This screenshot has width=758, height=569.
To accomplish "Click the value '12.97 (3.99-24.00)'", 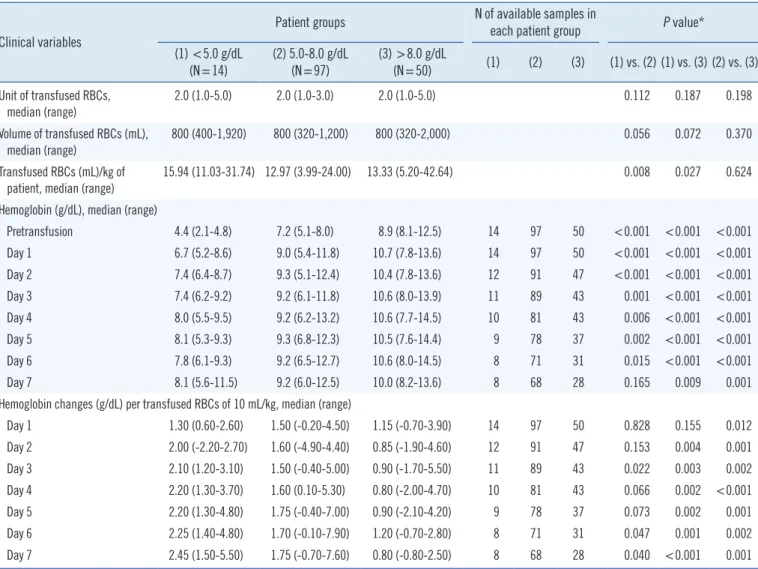I will click(x=307, y=172).
